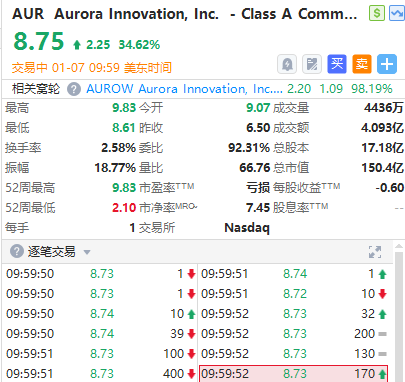Select the 09:59:52 trade of 200 shares
The image size is (405, 382).
pos(294,334)
